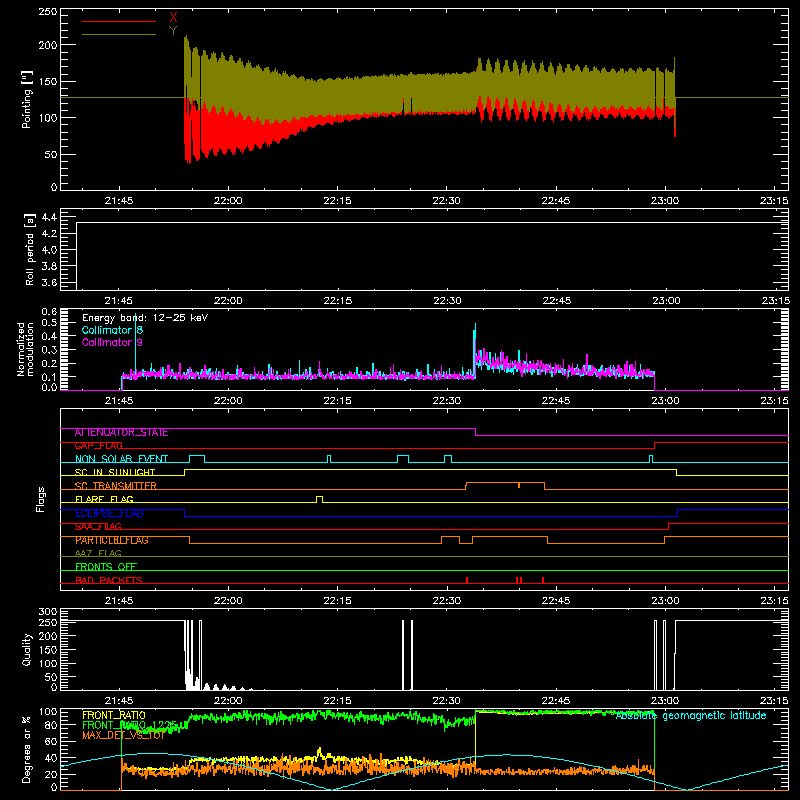The width and height of the screenshot is (800, 800).
Task: Click the 23:15 tick under the Pointing panel
Action: point(774,201)
